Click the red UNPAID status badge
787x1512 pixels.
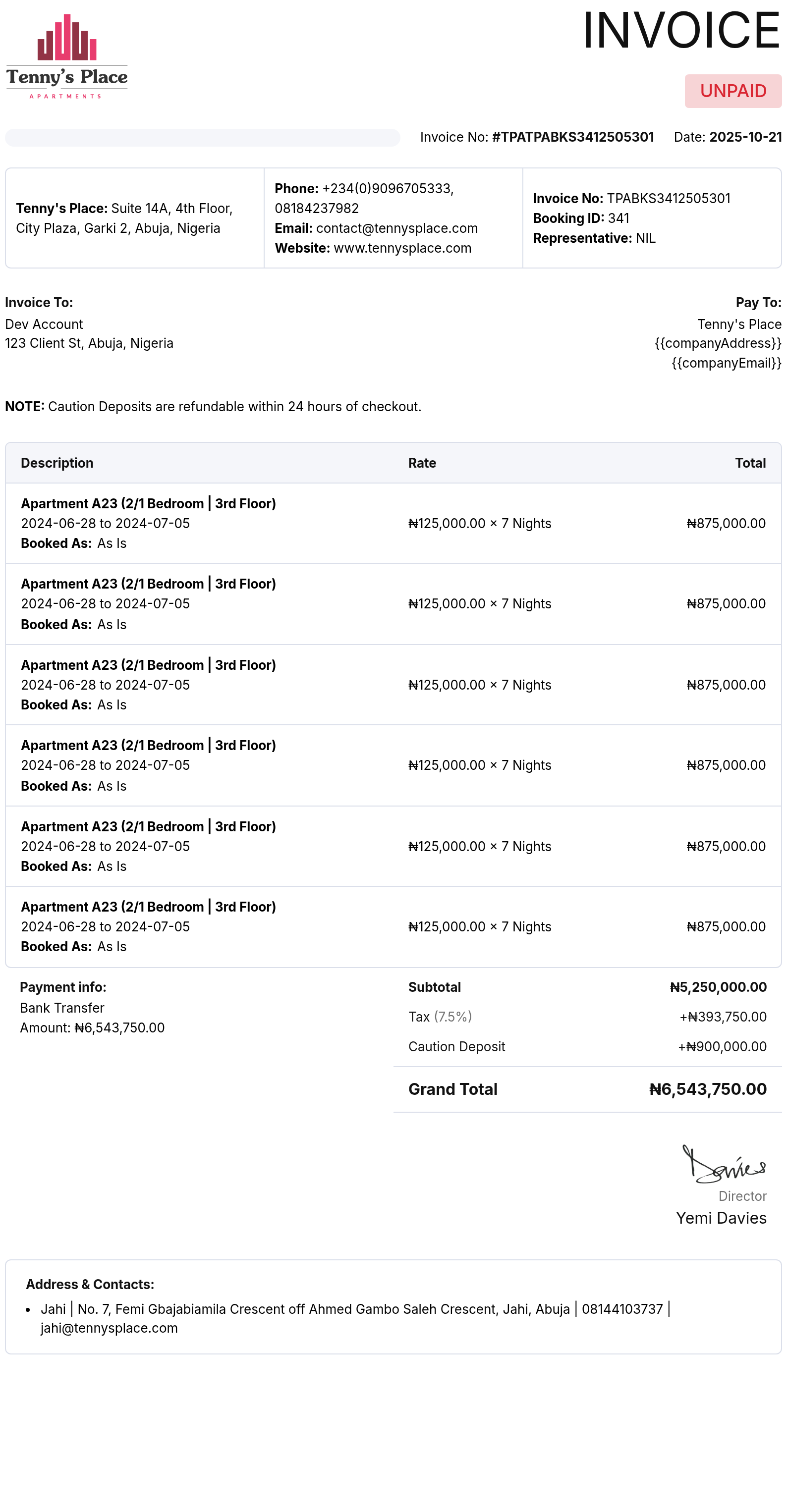[732, 91]
